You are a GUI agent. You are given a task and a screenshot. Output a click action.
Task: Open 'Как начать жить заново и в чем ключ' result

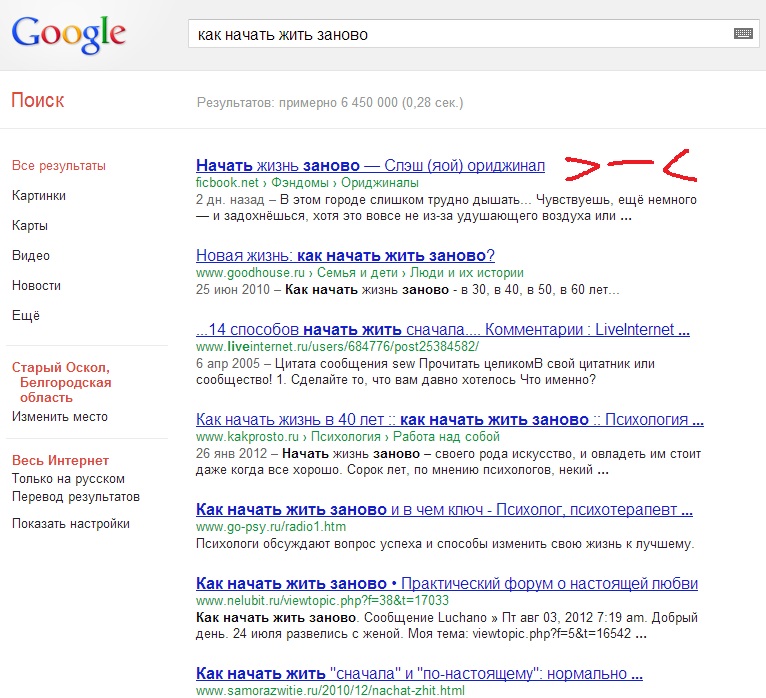[x=444, y=509]
